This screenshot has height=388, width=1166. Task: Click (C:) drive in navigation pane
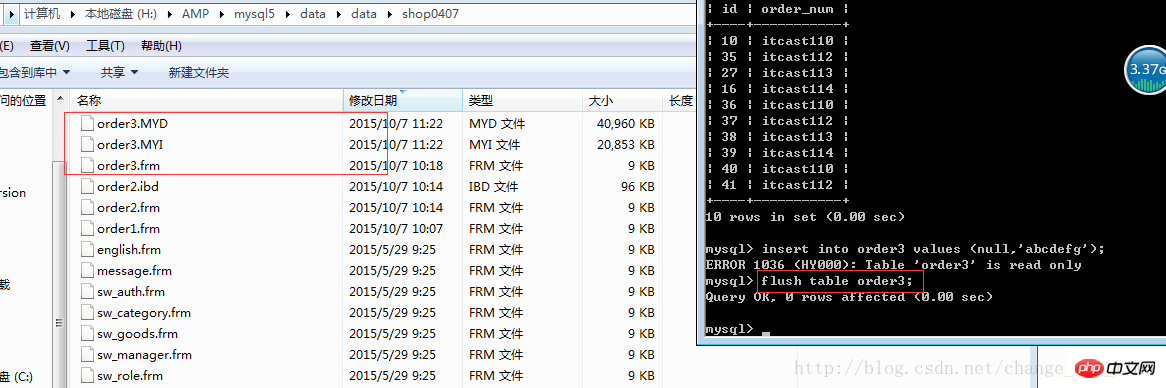17,377
